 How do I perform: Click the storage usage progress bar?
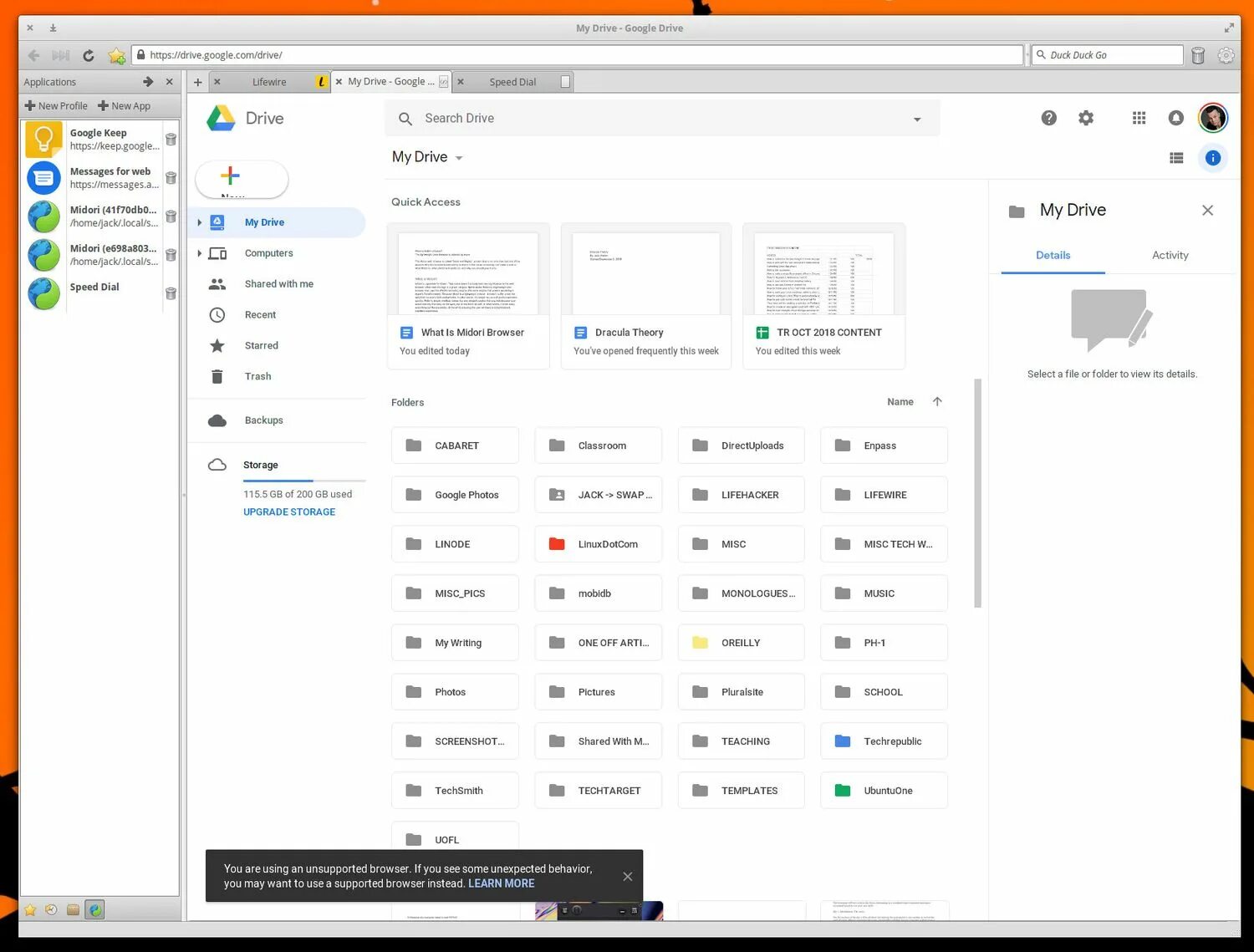pos(304,481)
